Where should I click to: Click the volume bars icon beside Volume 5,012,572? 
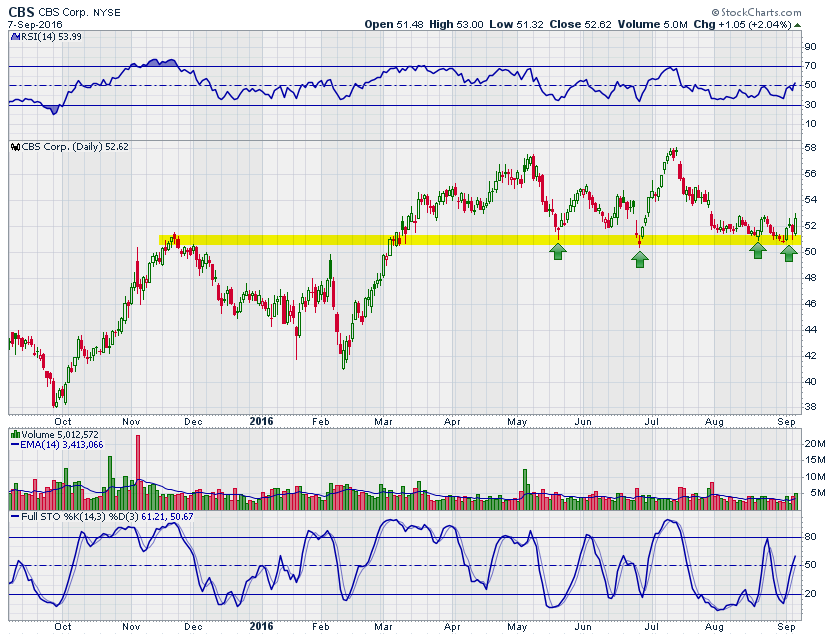15,434
